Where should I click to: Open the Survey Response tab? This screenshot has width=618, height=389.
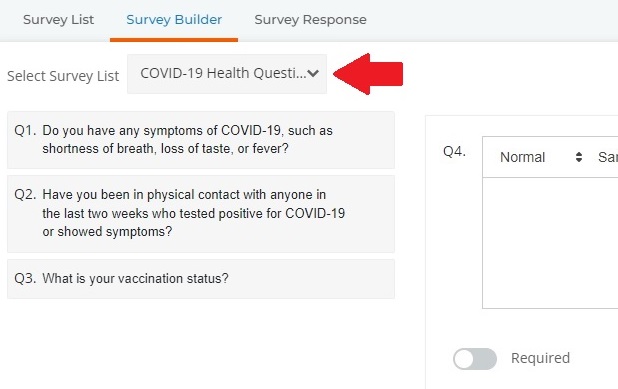[x=310, y=20]
